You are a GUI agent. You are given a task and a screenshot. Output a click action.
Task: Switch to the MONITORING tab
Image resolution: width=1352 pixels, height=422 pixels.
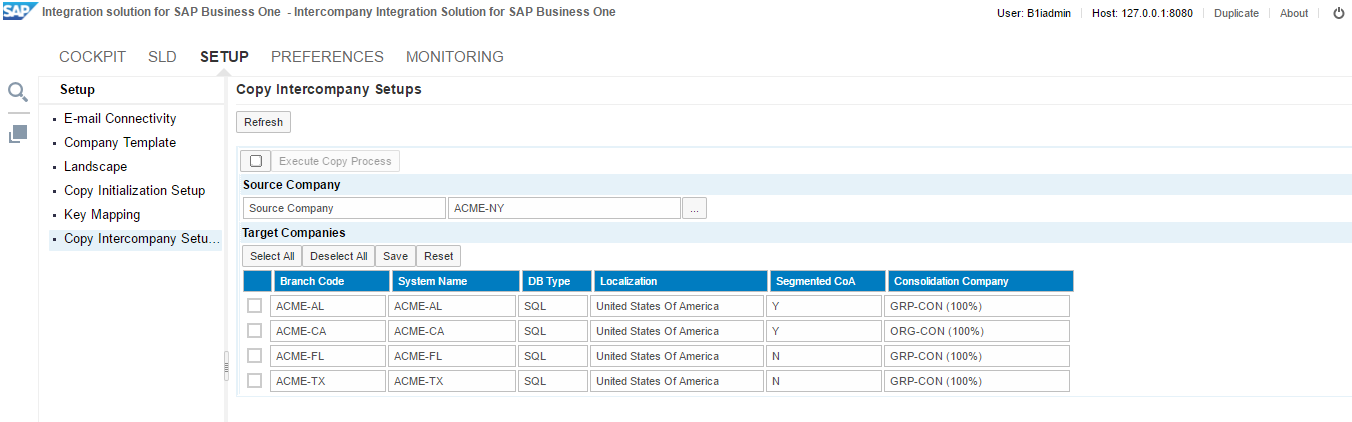[x=454, y=57]
